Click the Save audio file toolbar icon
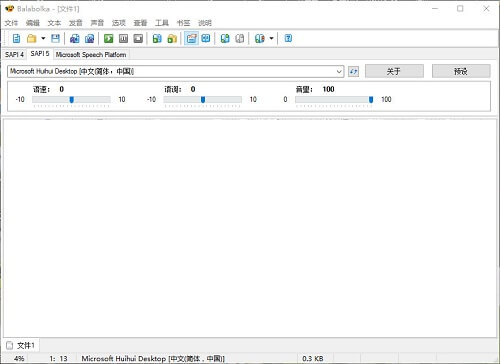This screenshot has width=500, height=364. 75,38
